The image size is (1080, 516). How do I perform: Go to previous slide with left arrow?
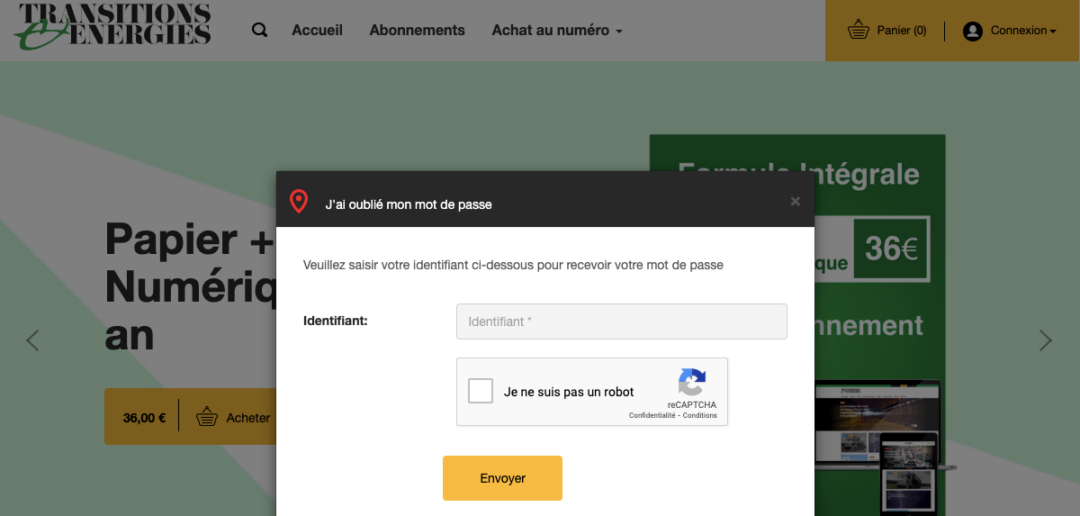point(32,341)
